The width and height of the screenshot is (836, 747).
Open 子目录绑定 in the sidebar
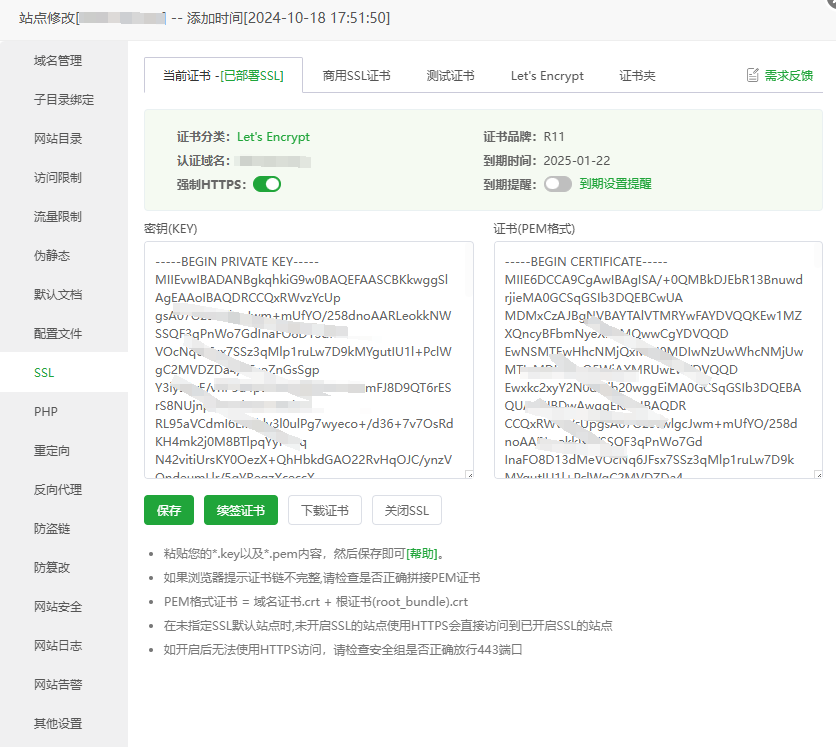64,100
